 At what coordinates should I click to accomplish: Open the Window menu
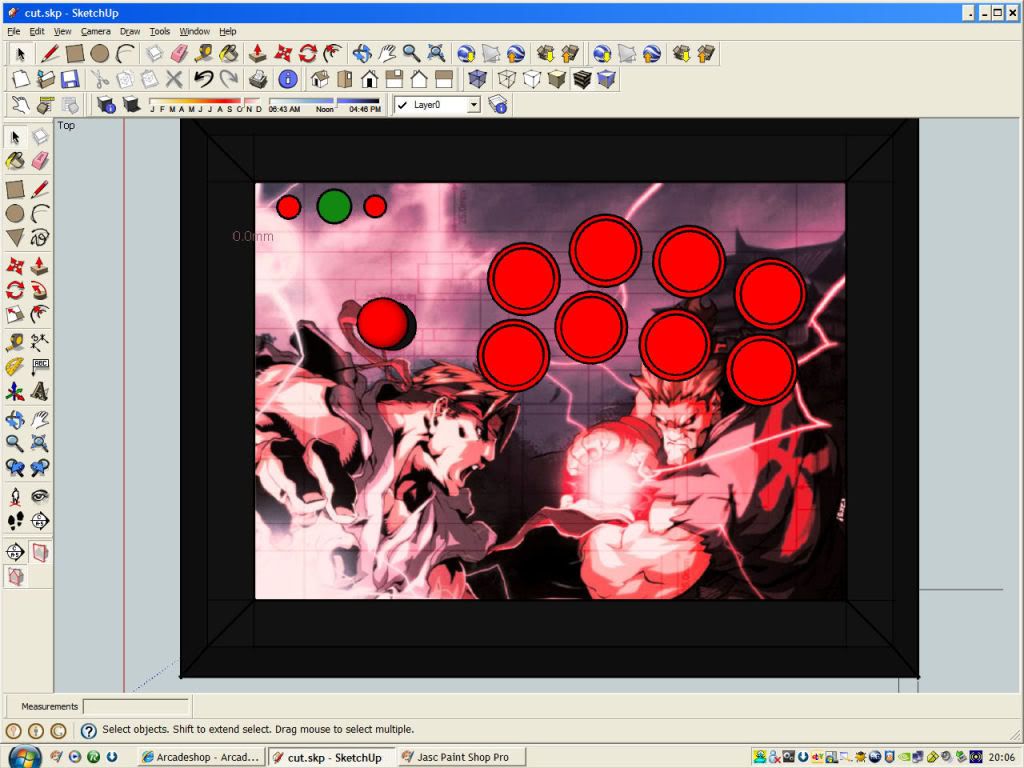(x=195, y=31)
